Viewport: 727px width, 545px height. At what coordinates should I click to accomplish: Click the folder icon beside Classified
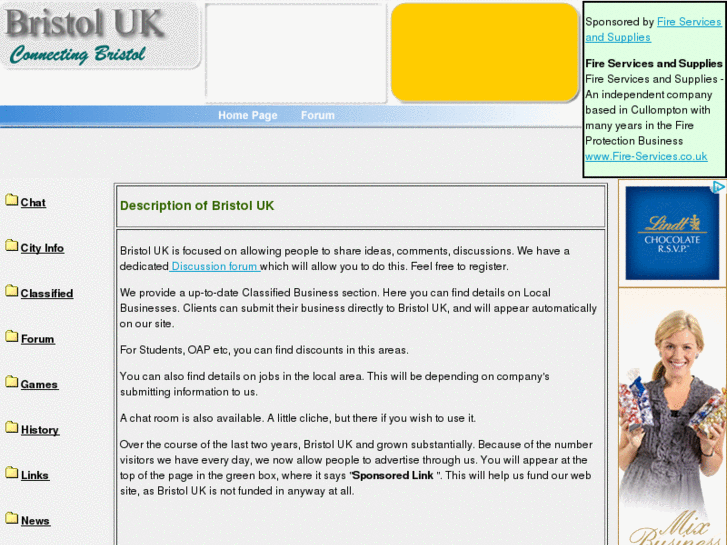point(12,291)
